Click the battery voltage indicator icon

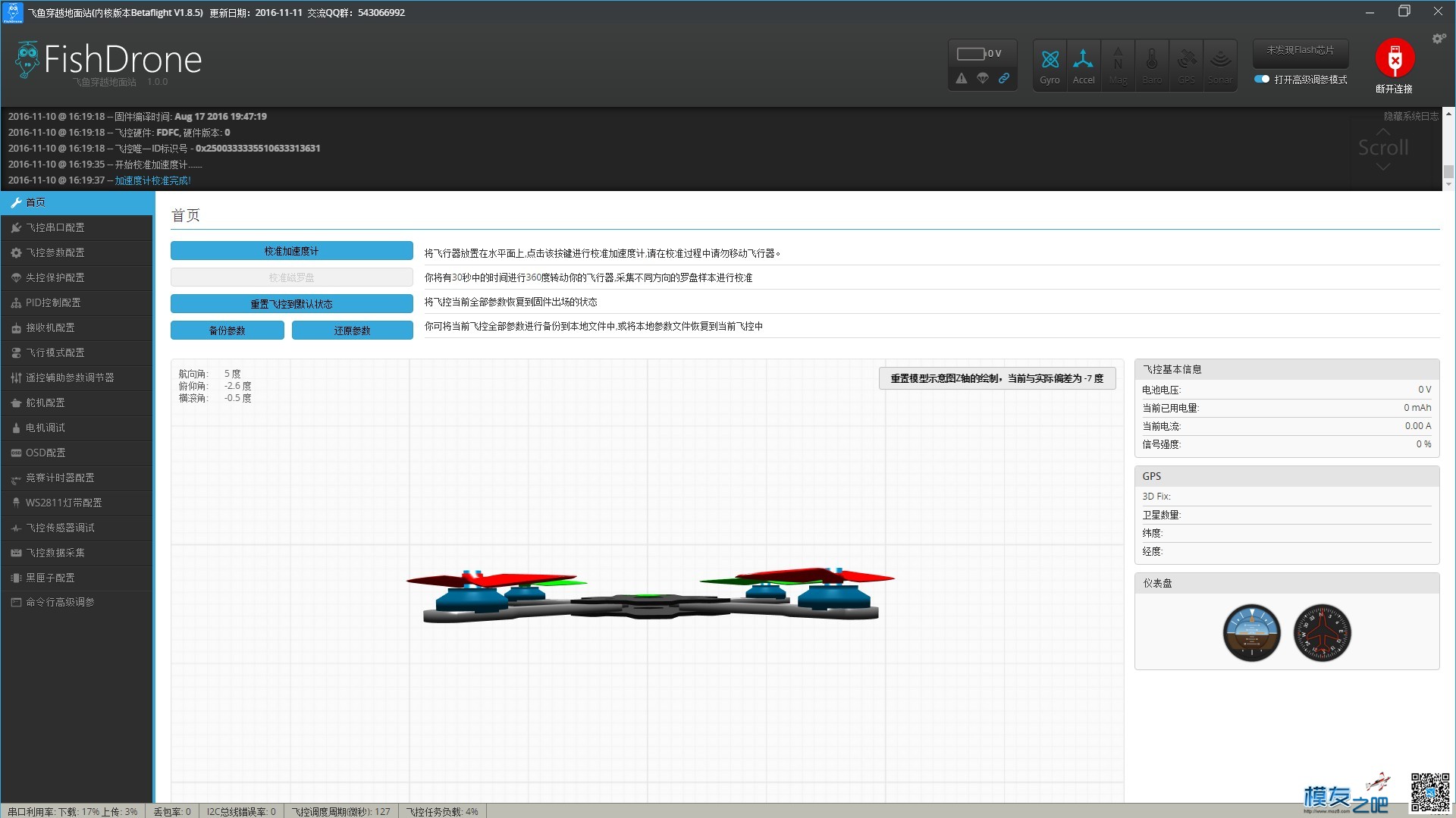click(x=971, y=54)
